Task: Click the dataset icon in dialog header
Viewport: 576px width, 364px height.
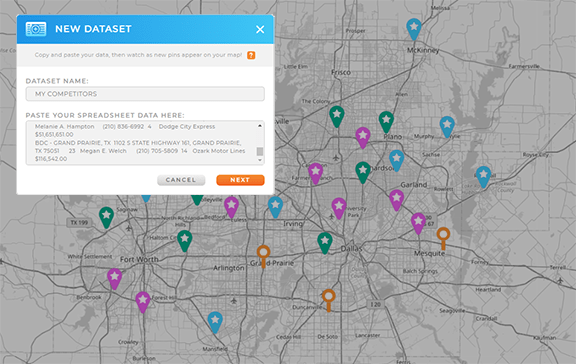Action: [x=36, y=29]
